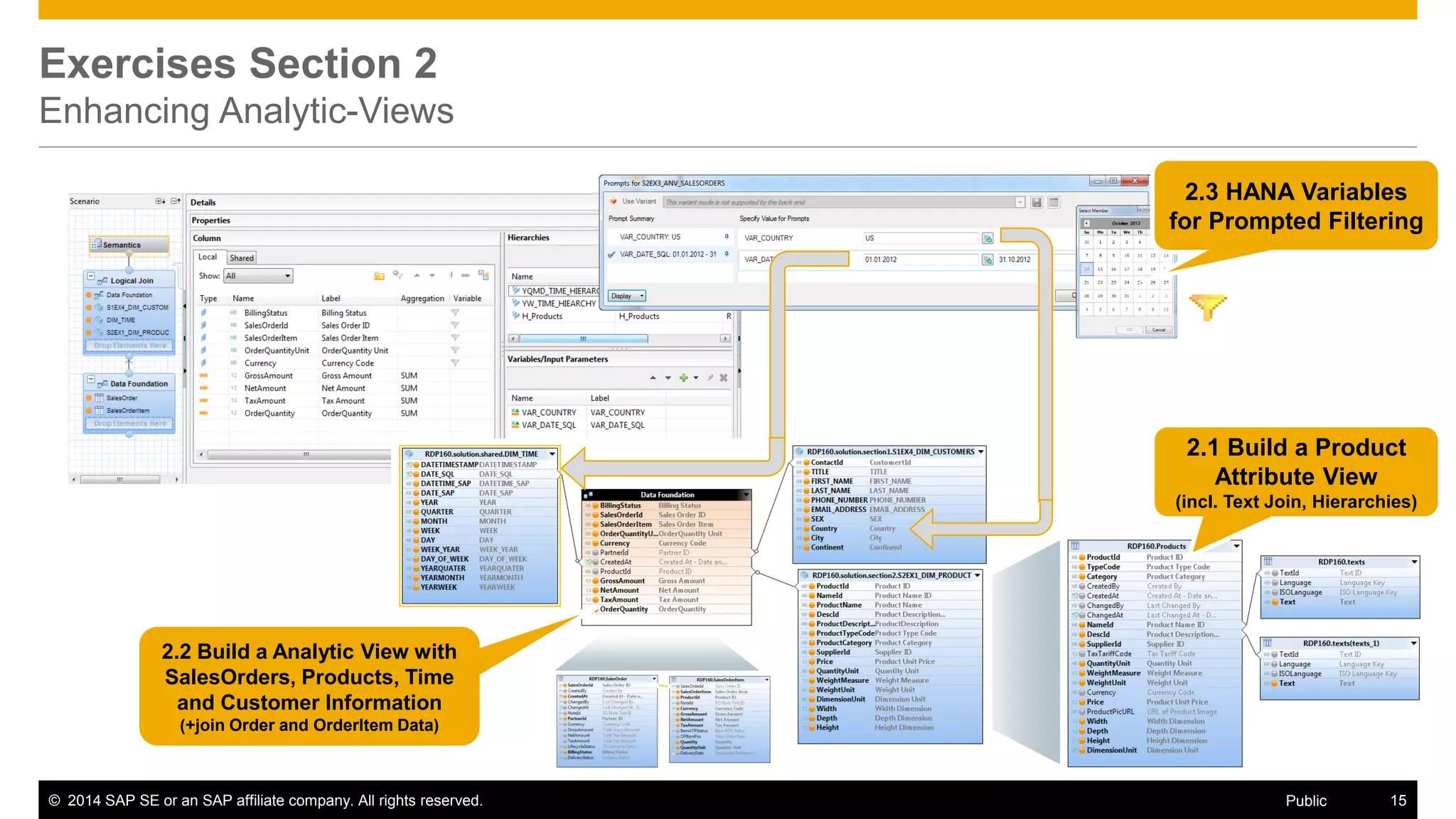1456x819 pixels.
Task: Click the pin icon for VAR_DATE_SQL summary
Action: (727, 254)
